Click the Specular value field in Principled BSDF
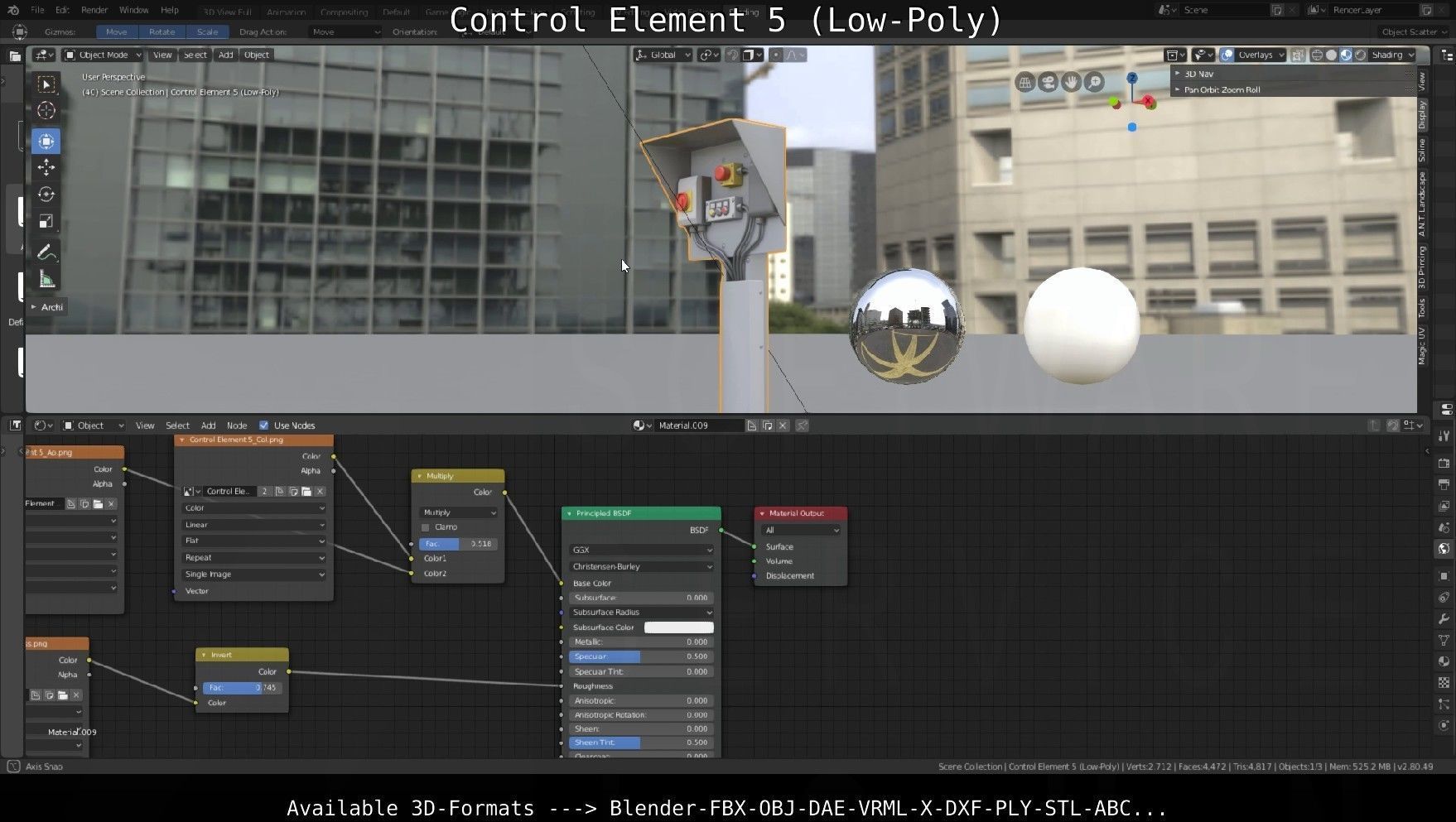1456x822 pixels. coord(641,656)
